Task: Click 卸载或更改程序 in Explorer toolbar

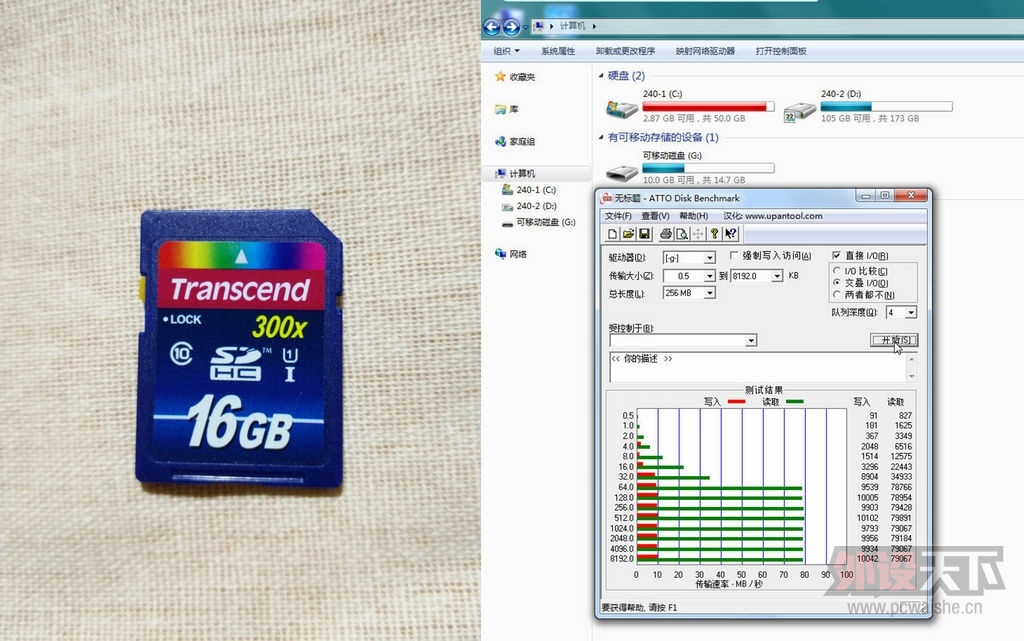Action: 625,51
